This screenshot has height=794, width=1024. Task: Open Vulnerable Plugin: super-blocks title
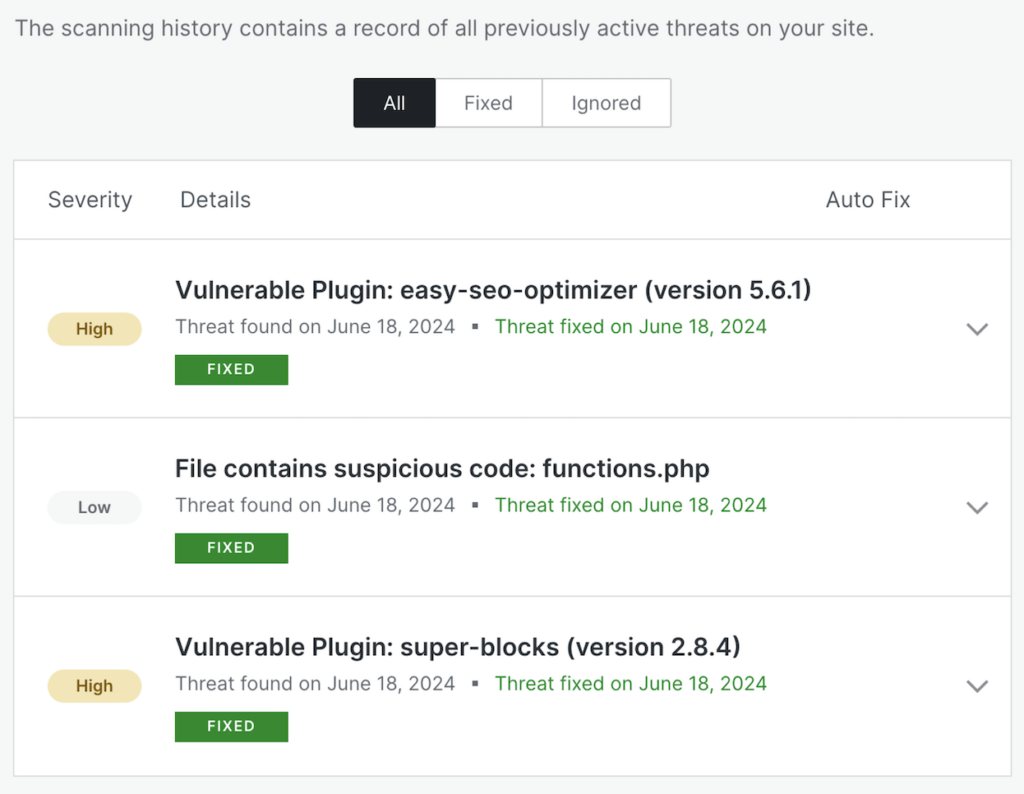[457, 648]
